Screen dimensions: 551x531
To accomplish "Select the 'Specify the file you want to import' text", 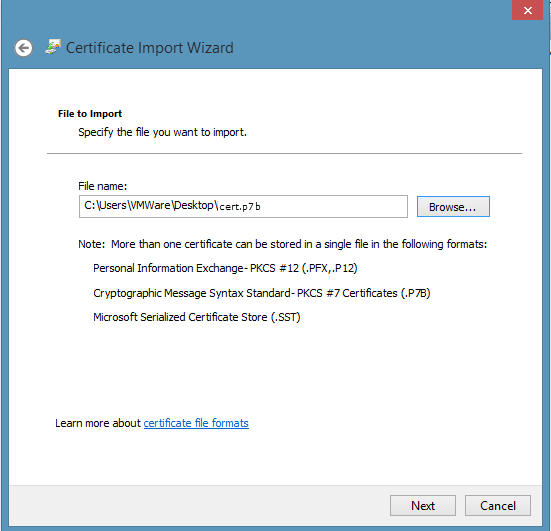I will [162, 132].
